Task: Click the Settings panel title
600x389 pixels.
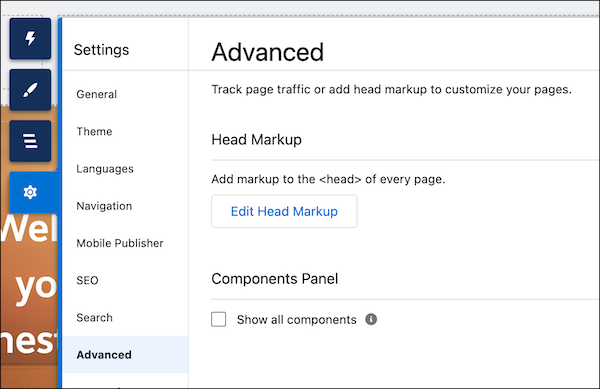Action: point(101,50)
